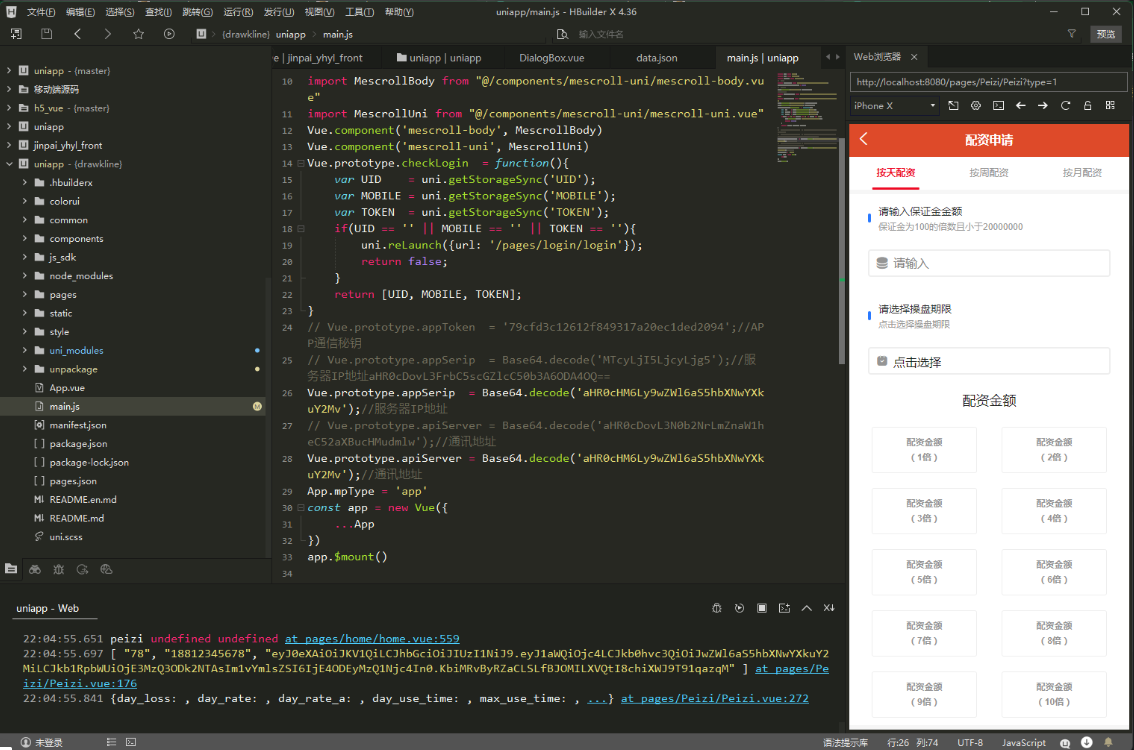The image size is (1134, 750).
Task: Click the notification bell icon in the status bar
Action: [x=1108, y=743]
